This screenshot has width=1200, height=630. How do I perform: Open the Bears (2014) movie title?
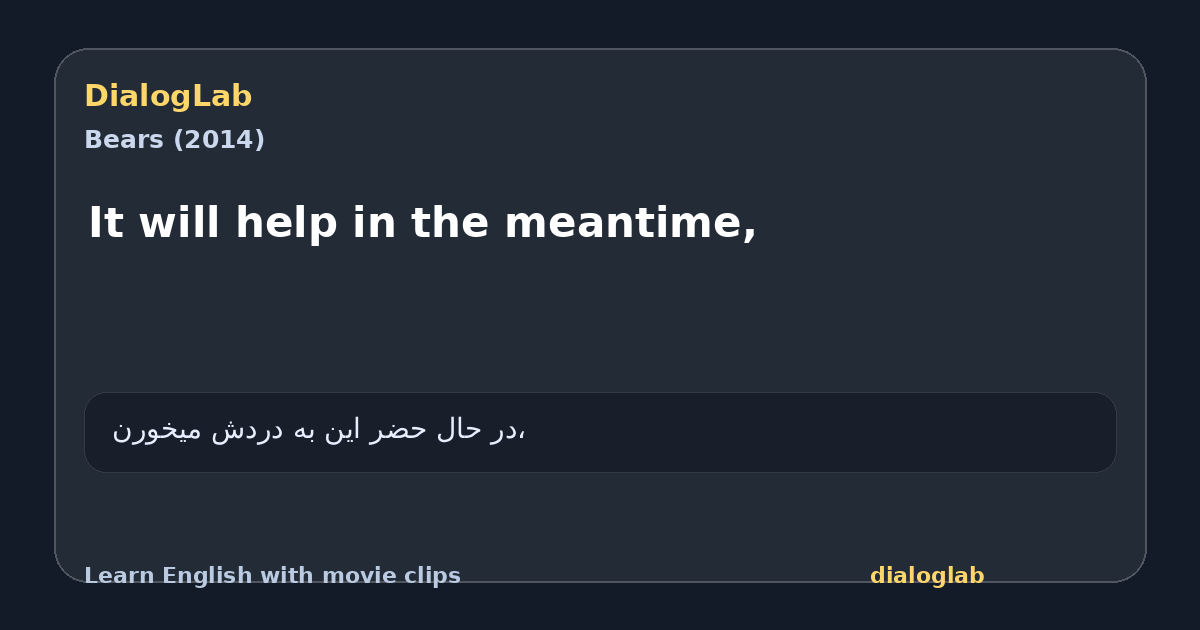[174, 140]
